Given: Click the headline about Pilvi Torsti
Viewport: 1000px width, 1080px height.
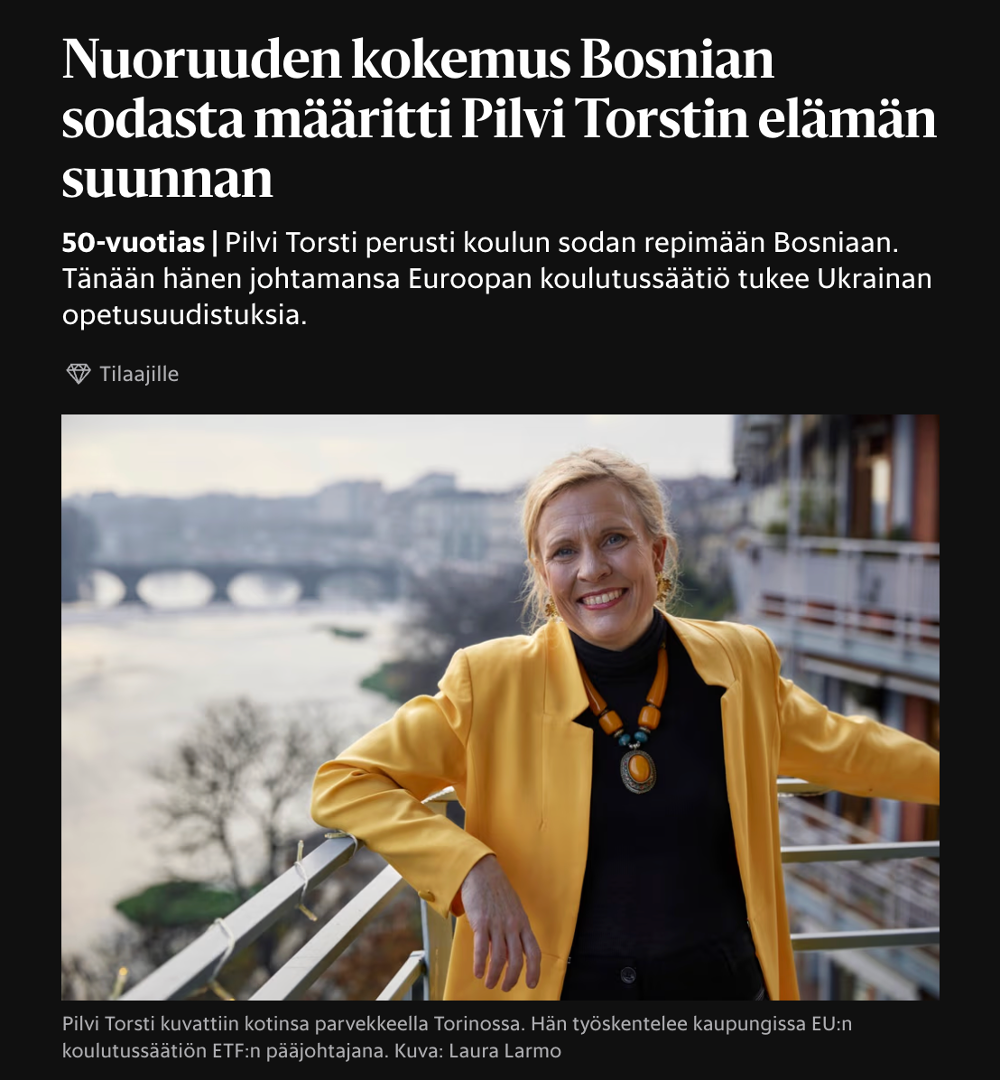Looking at the screenshot, I should tap(499, 118).
